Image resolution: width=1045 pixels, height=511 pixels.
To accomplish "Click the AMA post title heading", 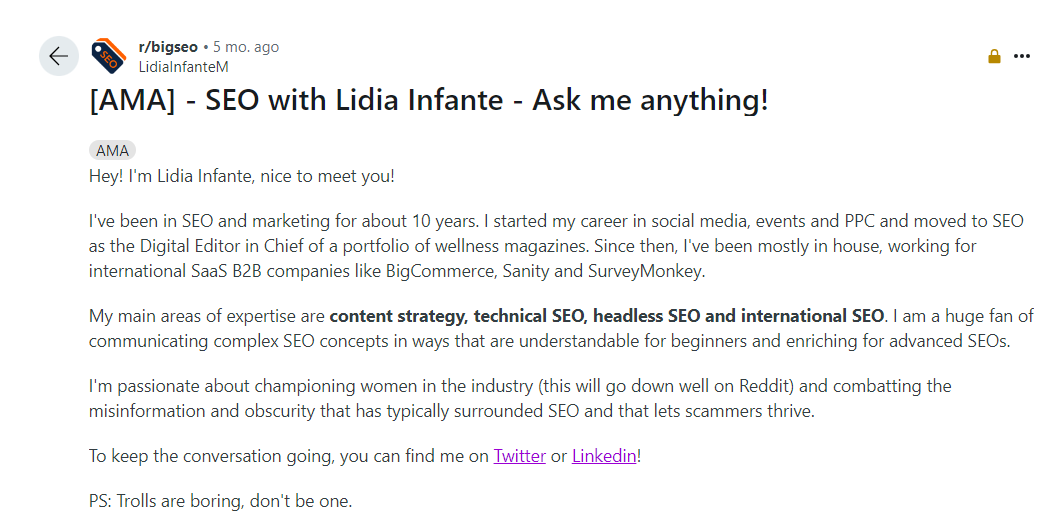I will coord(429,100).
